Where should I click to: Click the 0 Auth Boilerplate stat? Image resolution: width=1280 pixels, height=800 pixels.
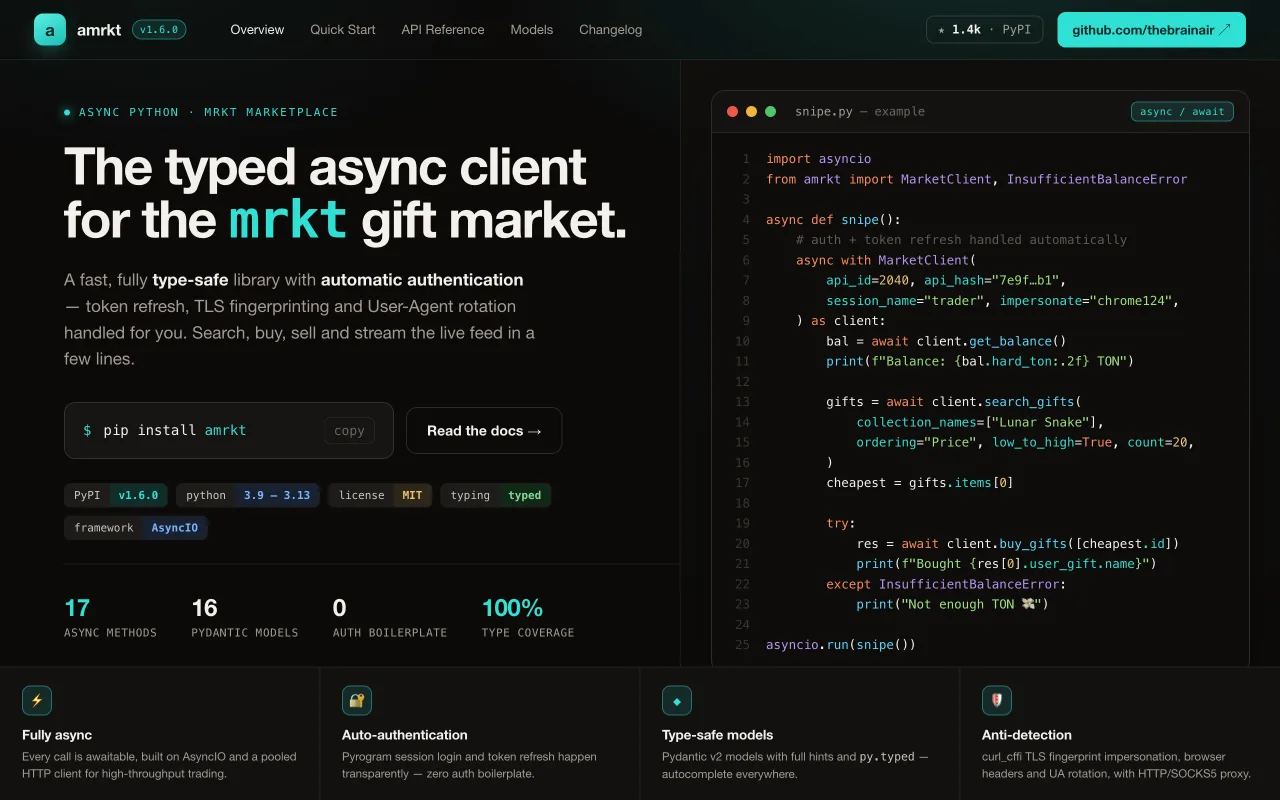pos(390,617)
